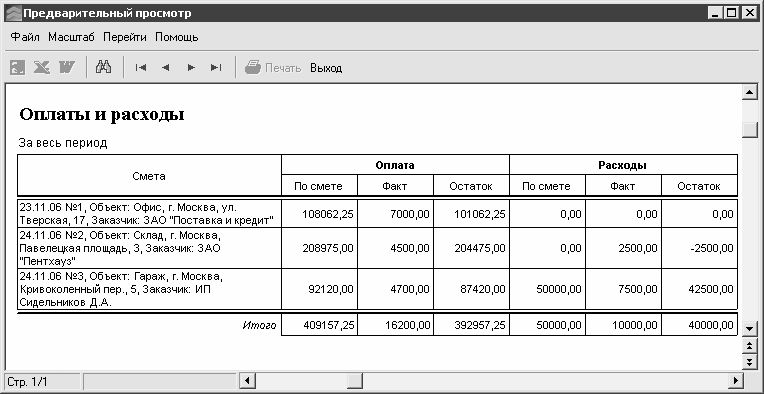Click the first export icon in toolbar

[18, 67]
